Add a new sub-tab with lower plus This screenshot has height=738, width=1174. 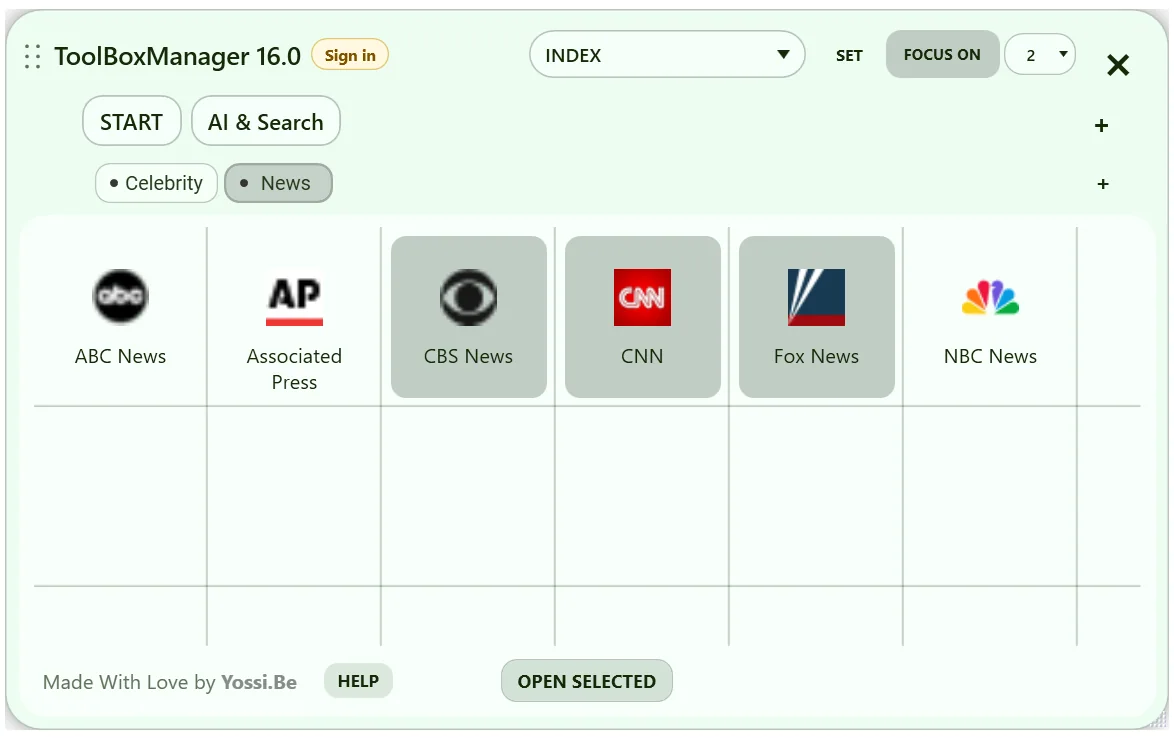pyautogui.click(x=1103, y=183)
